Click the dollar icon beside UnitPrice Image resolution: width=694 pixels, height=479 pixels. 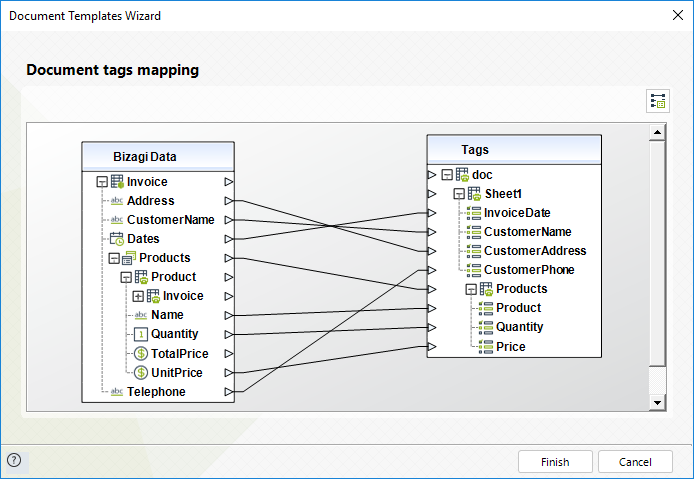141,372
